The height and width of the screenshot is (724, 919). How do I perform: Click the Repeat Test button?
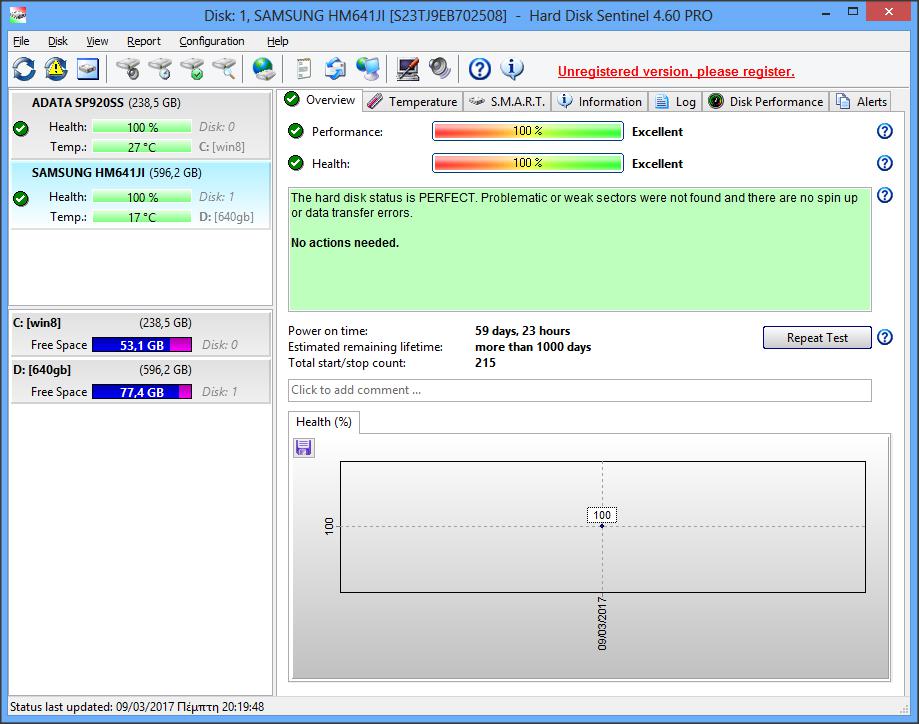pyautogui.click(x=817, y=338)
